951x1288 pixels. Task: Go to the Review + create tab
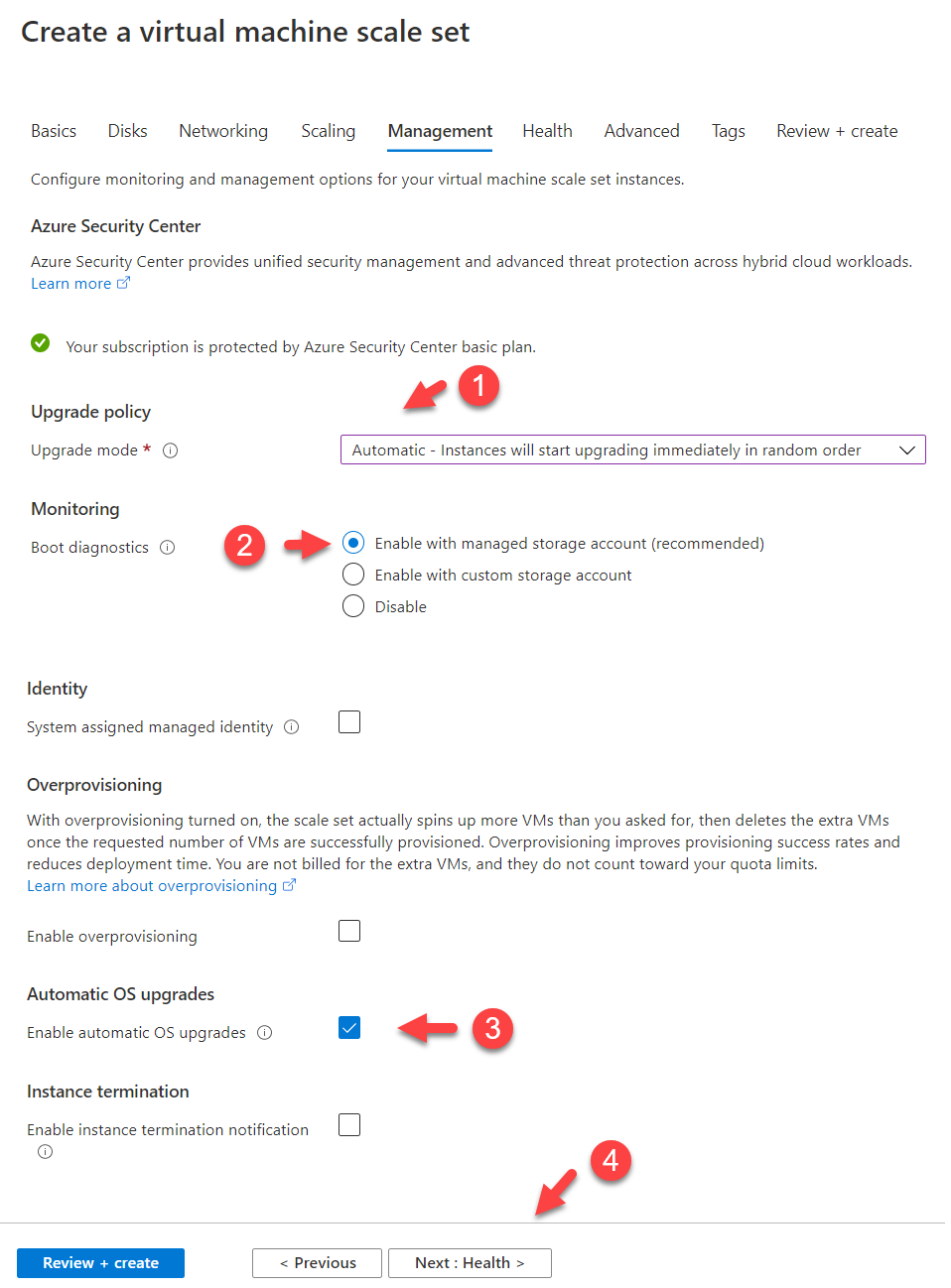(x=837, y=131)
